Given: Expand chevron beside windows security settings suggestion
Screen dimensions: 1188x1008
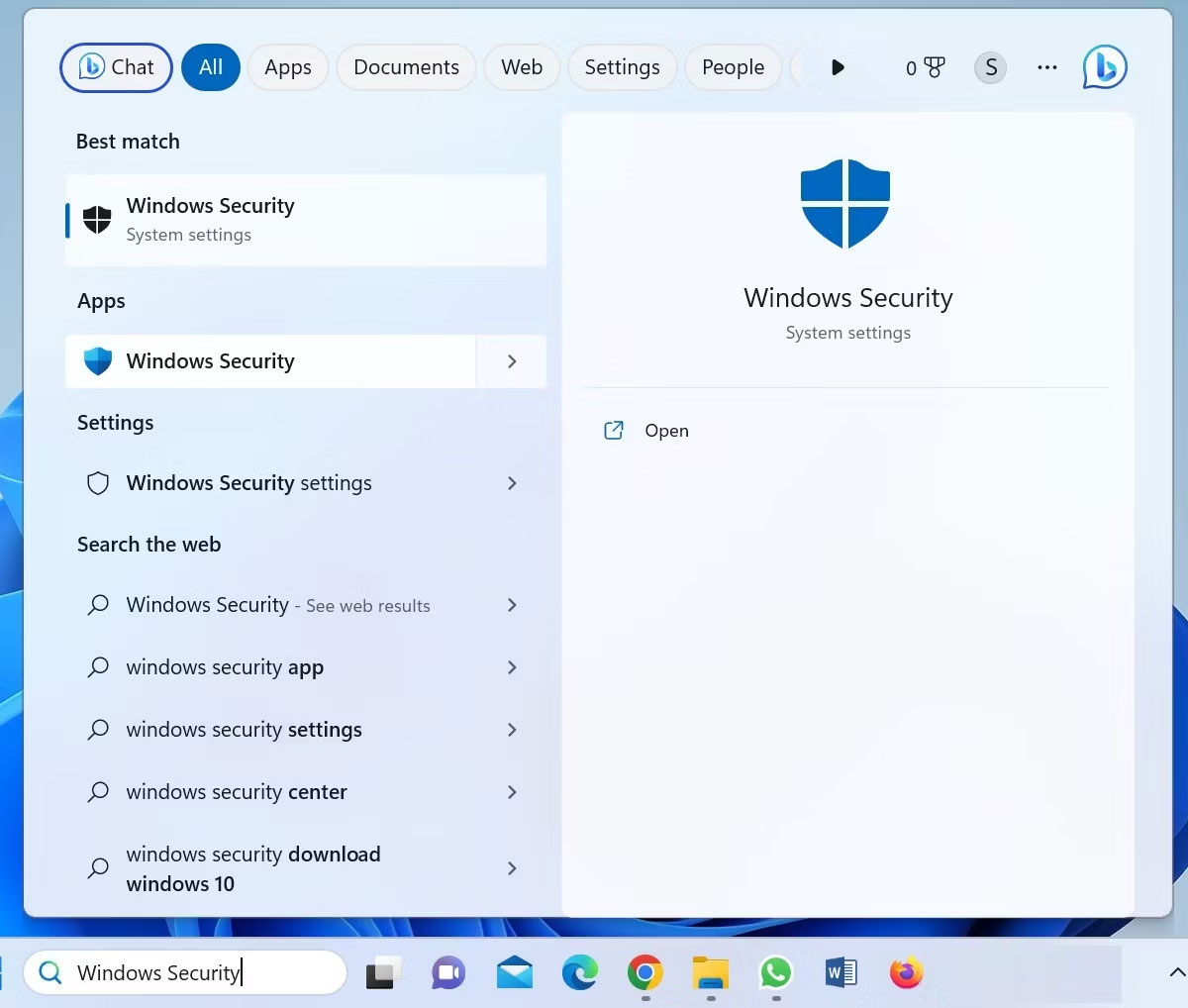Looking at the screenshot, I should pos(512,730).
